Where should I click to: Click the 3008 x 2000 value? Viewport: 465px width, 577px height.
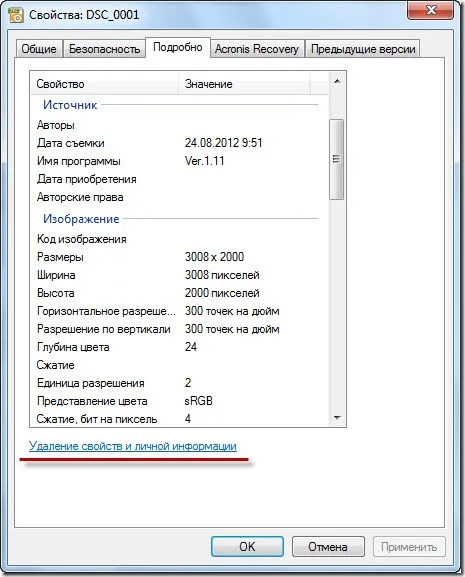point(214,257)
